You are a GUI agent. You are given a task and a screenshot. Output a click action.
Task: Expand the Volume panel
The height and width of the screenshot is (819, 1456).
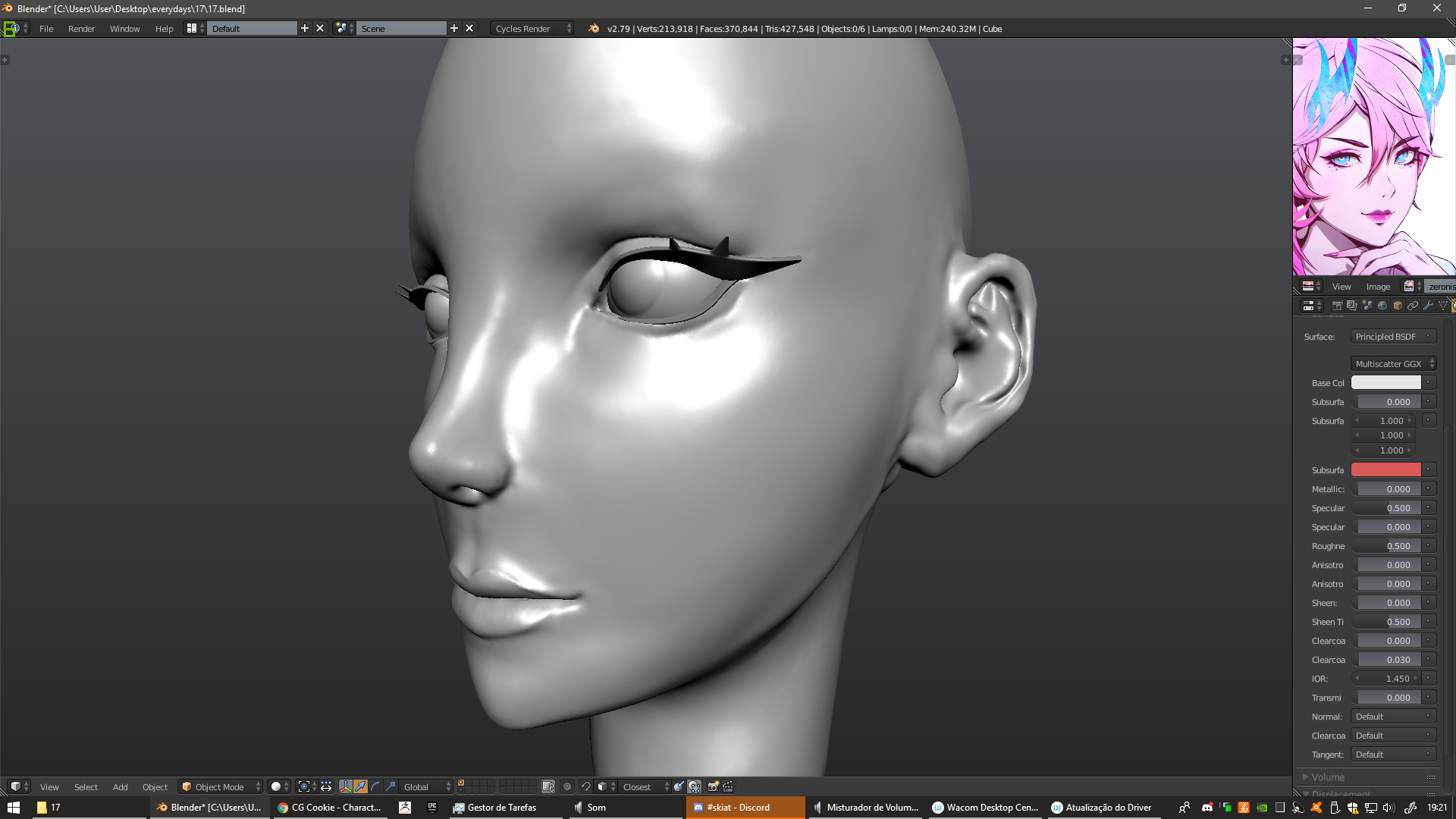click(x=1328, y=777)
